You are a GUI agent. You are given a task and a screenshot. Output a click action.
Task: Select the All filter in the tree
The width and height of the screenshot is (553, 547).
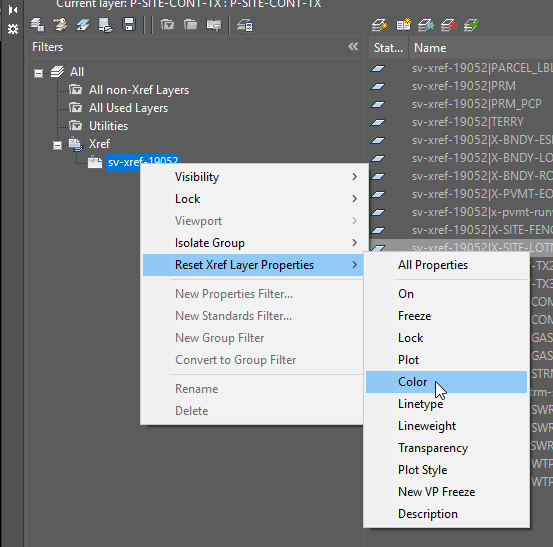[x=77, y=72]
